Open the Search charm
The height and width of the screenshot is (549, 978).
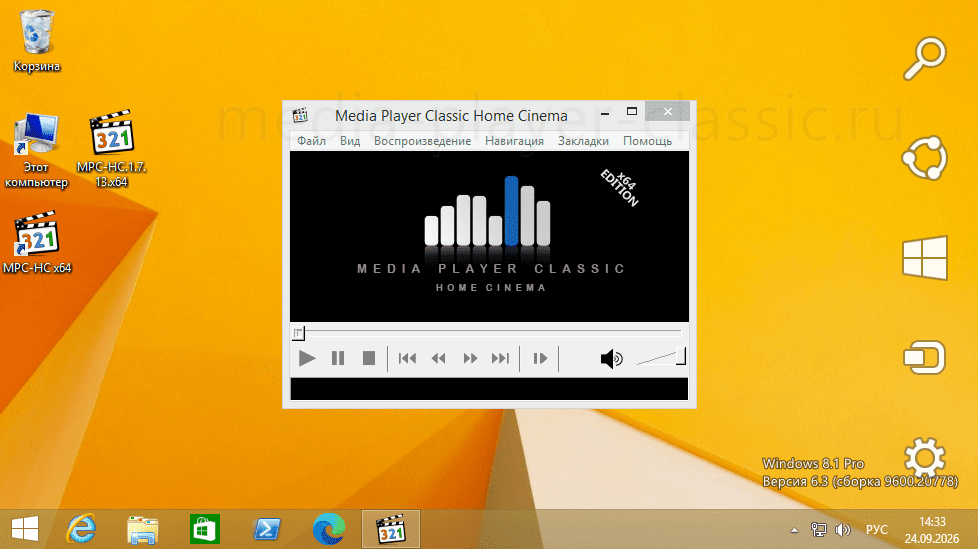pyautogui.click(x=925, y=59)
